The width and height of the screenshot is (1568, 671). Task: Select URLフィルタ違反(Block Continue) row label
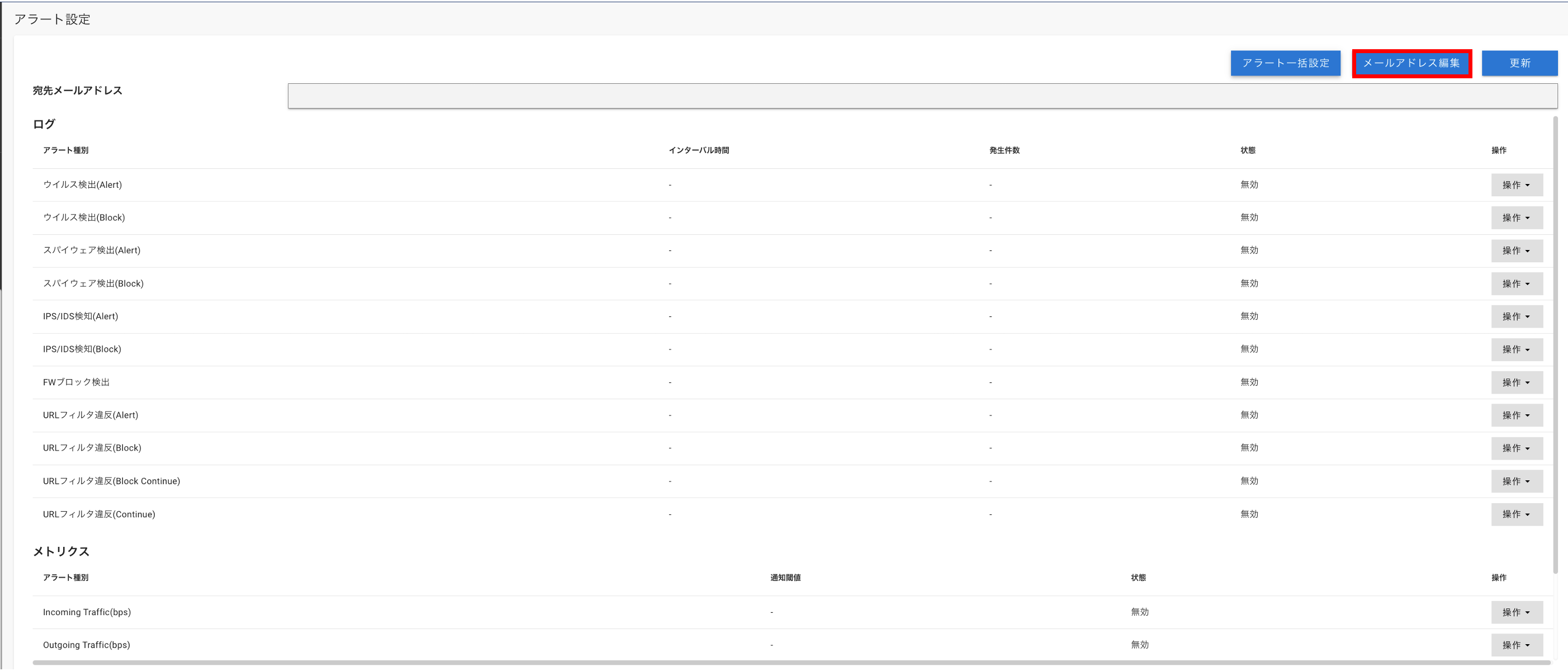point(111,481)
